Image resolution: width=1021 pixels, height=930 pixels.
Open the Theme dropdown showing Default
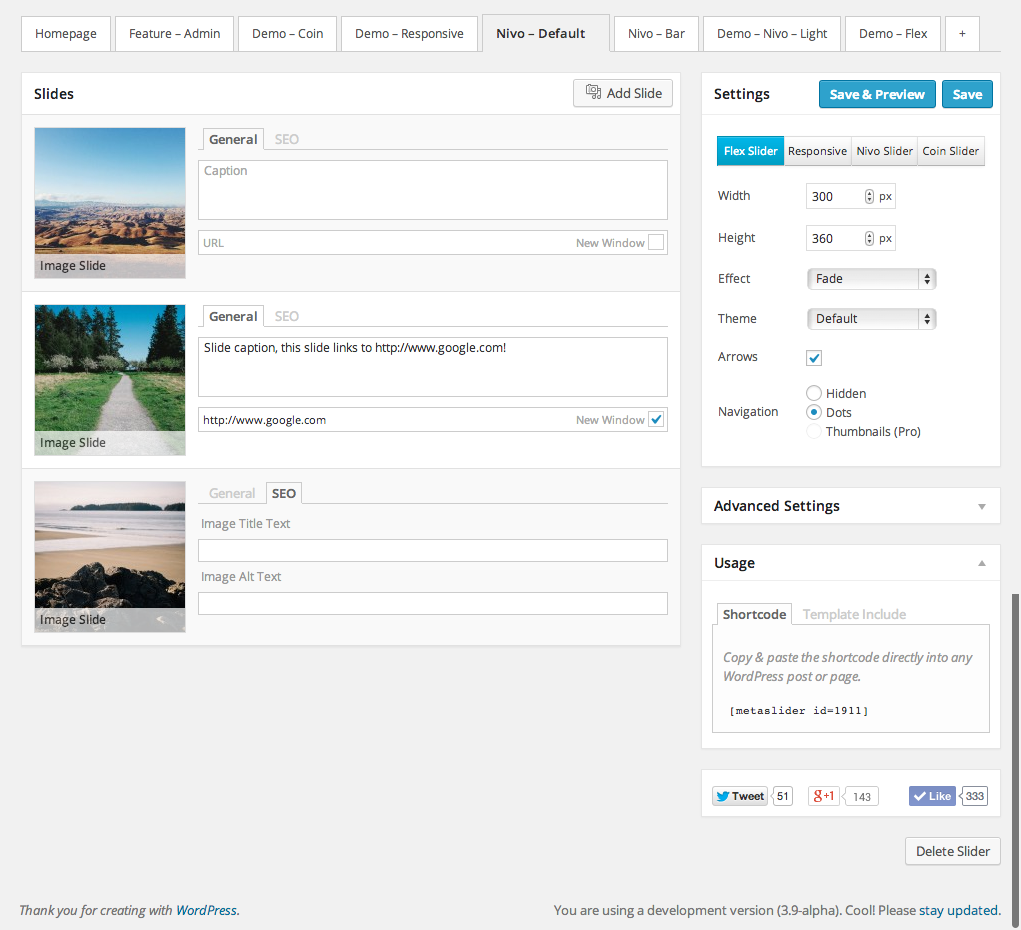(x=871, y=318)
